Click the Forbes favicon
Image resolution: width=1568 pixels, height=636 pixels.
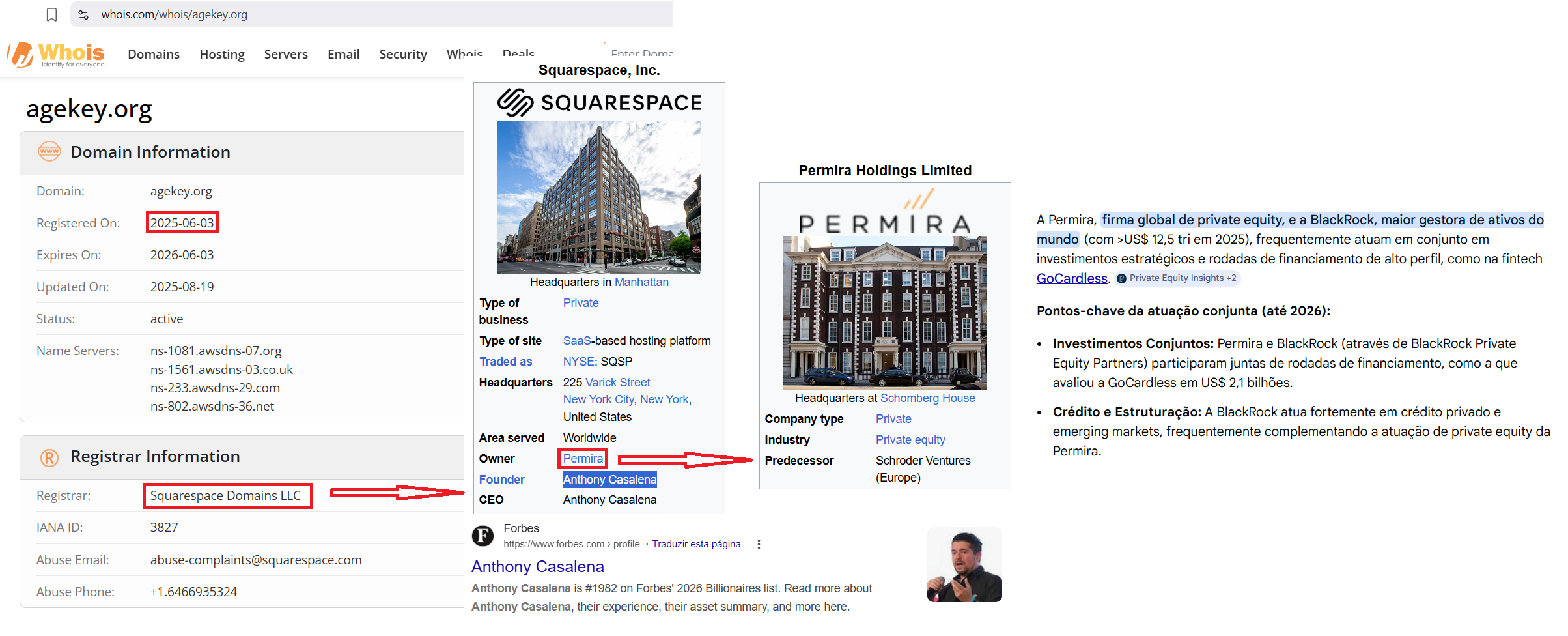pos(483,536)
